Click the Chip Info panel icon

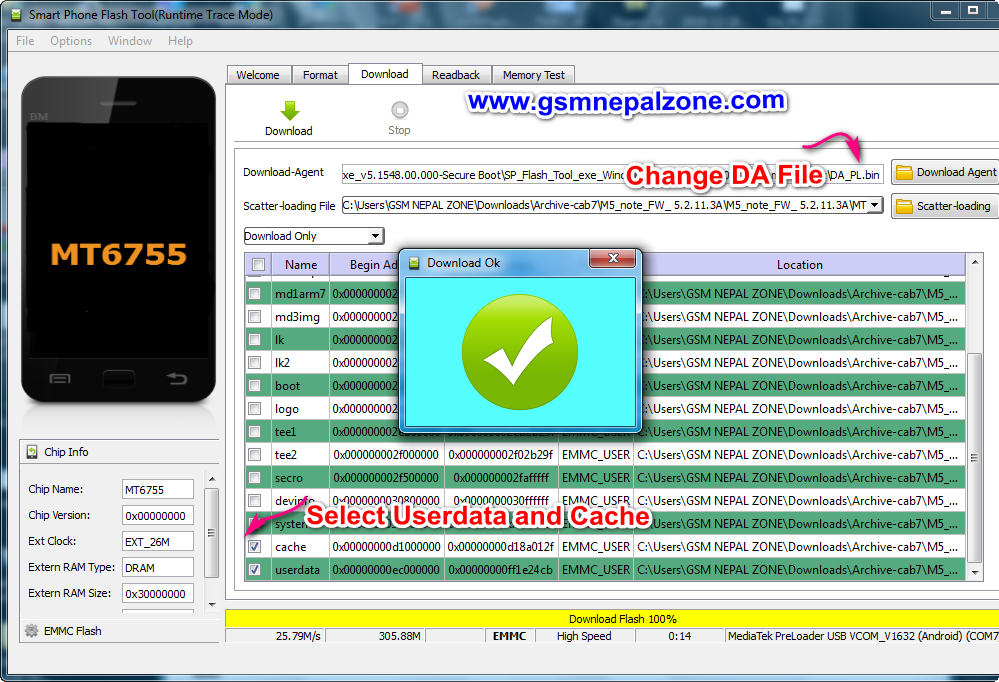(x=31, y=452)
